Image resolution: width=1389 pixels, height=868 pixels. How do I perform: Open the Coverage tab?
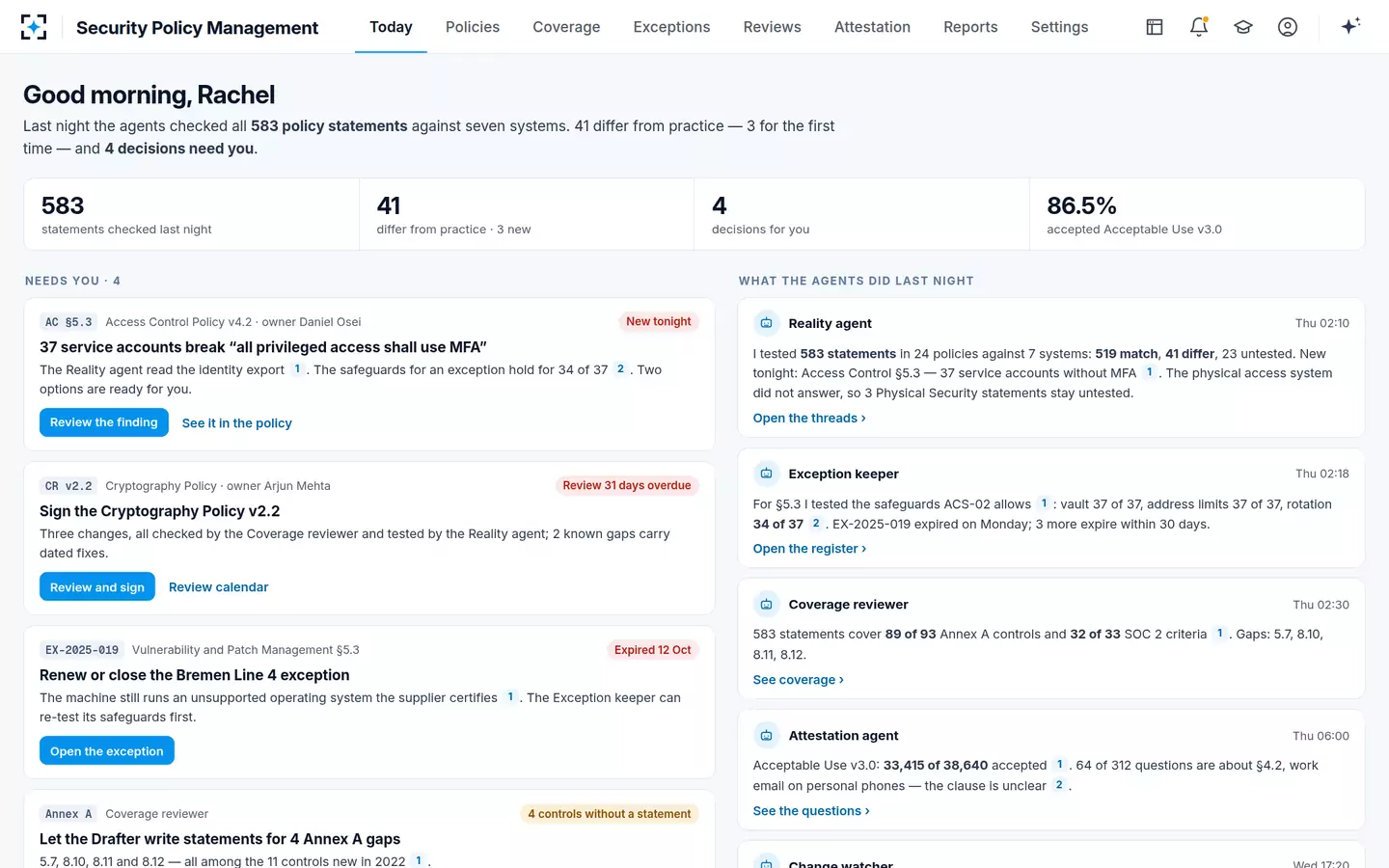(x=566, y=27)
